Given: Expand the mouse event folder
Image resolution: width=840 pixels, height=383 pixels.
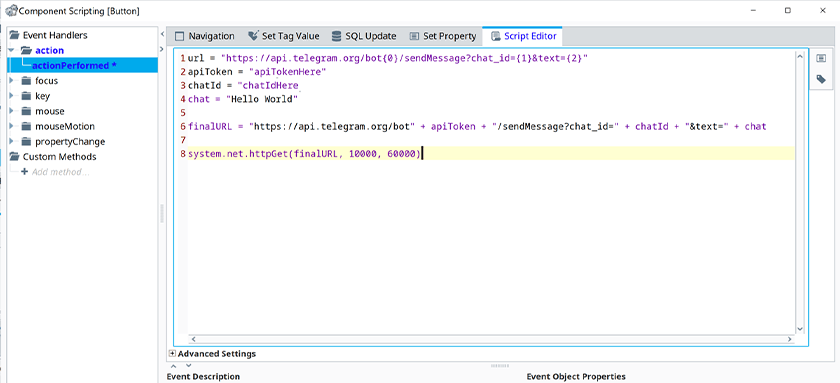Looking at the screenshot, I should (12, 111).
